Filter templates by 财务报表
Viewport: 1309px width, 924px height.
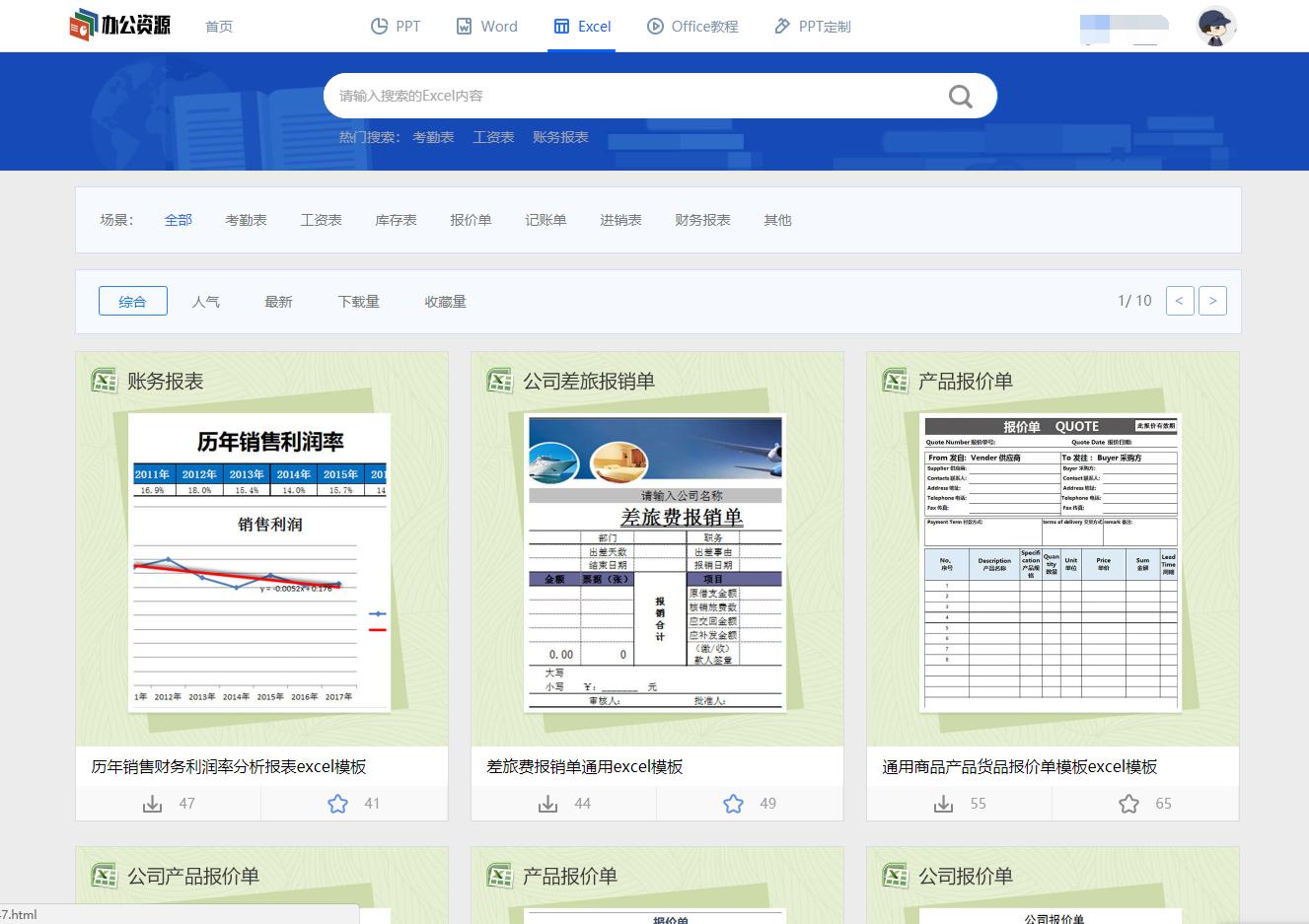(x=702, y=220)
